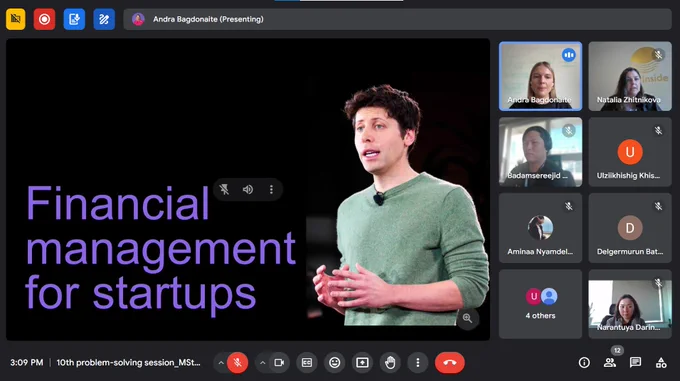Click muted mic icon on Aminaa's tile
This screenshot has height=381, width=680.
569,206
